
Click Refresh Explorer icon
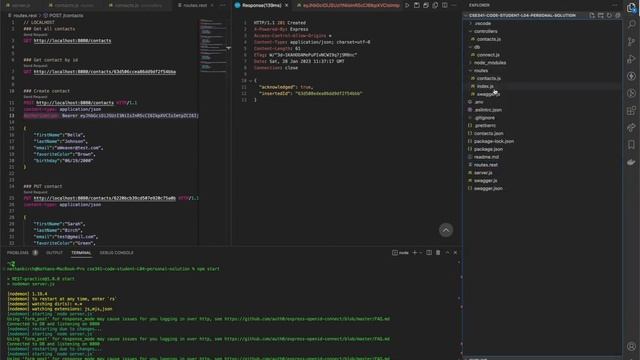609,16
